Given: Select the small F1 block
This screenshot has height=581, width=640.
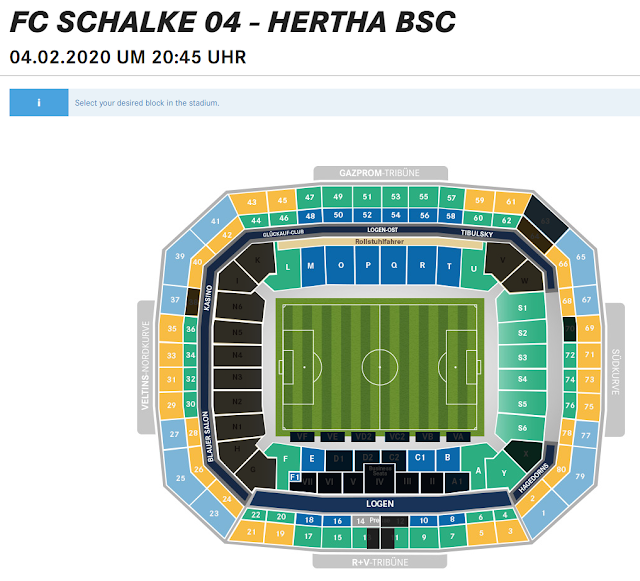Looking at the screenshot, I should [x=295, y=477].
